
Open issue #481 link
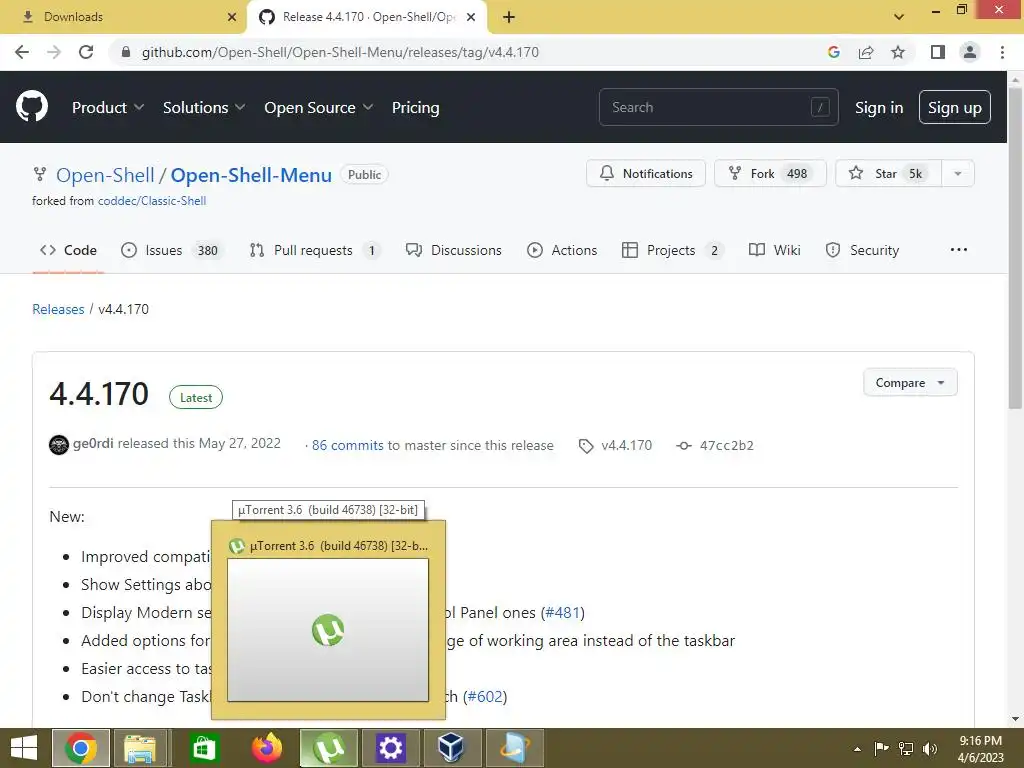(563, 613)
